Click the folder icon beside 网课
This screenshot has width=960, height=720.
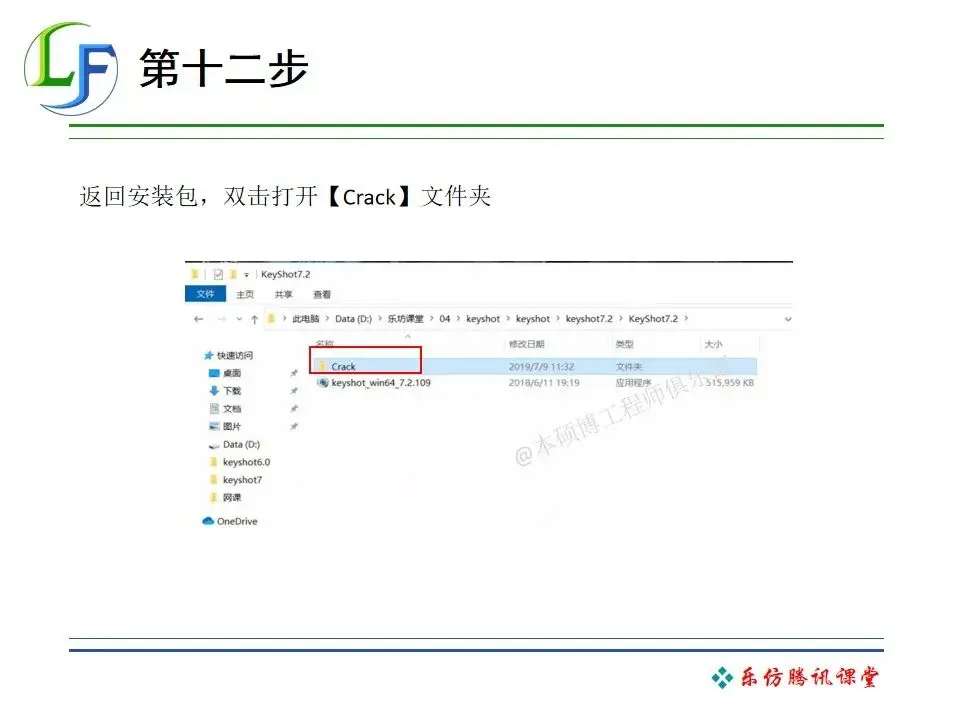coord(214,497)
